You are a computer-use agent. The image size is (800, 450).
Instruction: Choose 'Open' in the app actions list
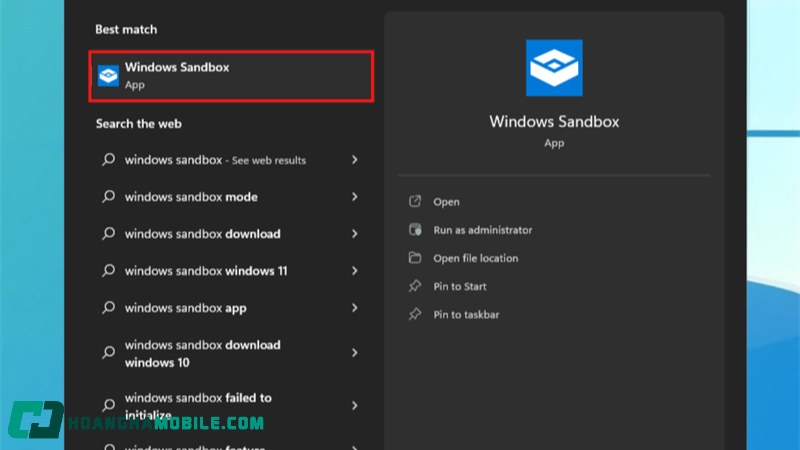pyautogui.click(x=446, y=202)
